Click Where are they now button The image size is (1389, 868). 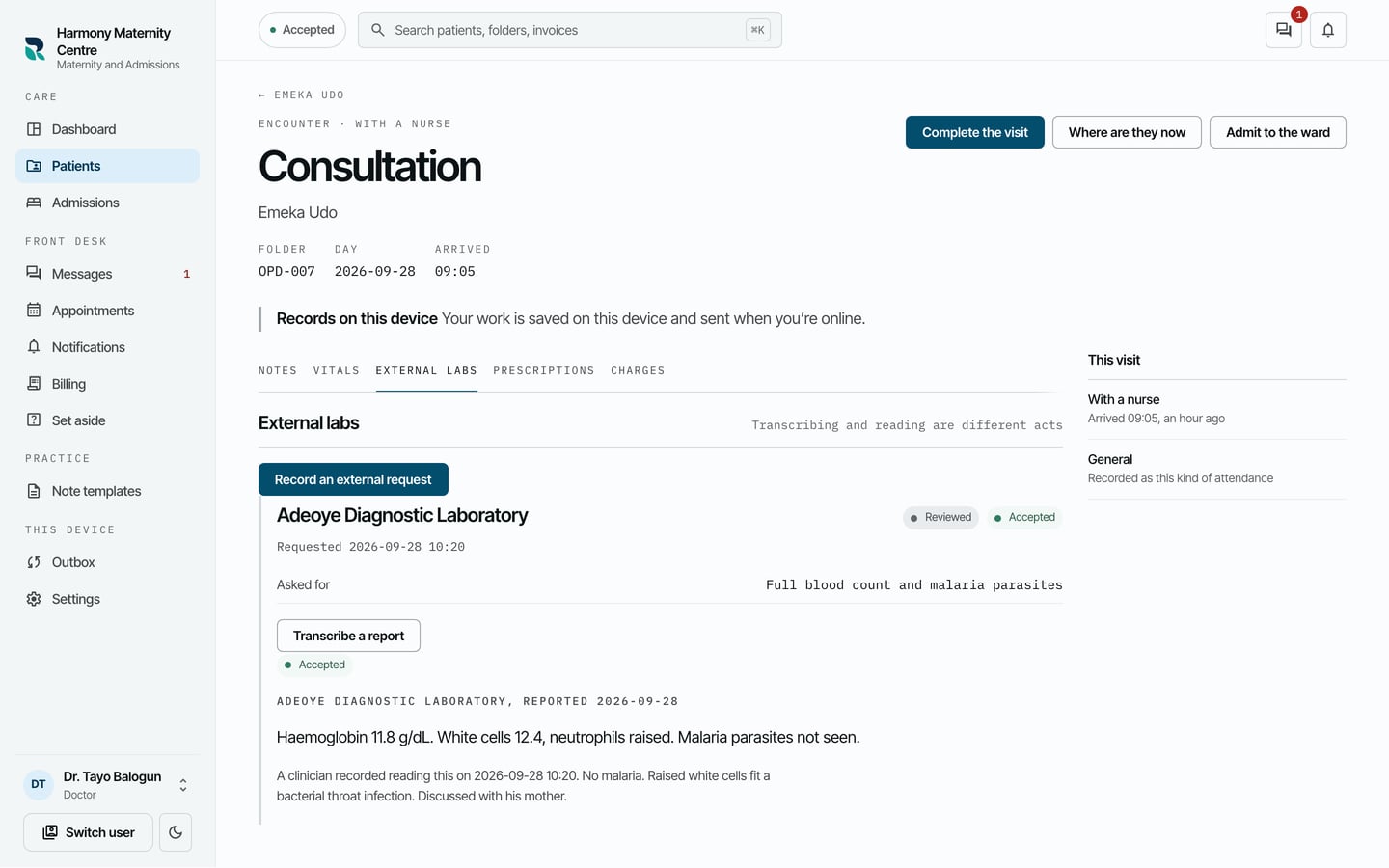1127,132
